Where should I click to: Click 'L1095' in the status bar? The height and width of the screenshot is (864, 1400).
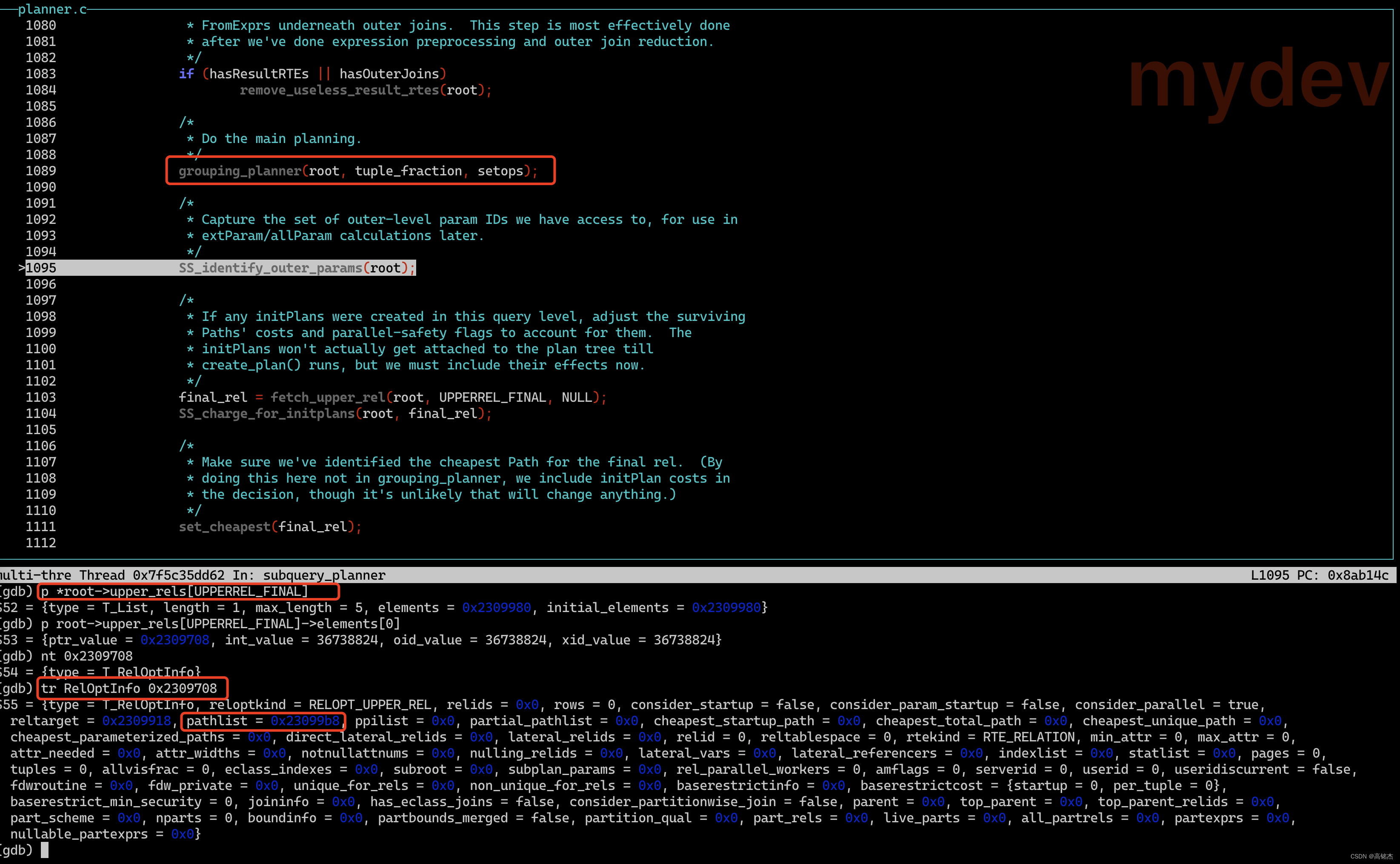coord(1269,575)
